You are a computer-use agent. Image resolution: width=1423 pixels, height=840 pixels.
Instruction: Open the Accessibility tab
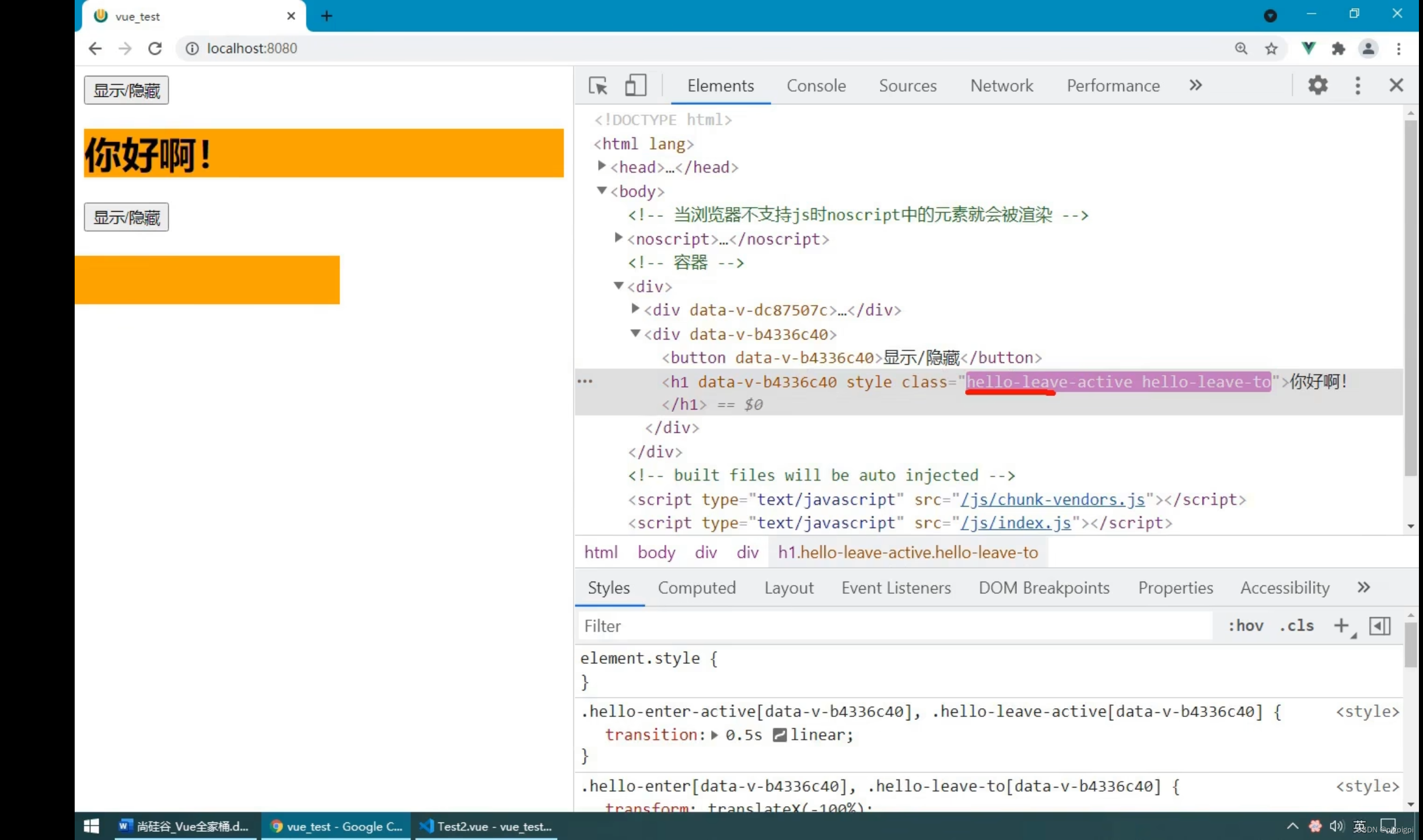pos(1285,588)
